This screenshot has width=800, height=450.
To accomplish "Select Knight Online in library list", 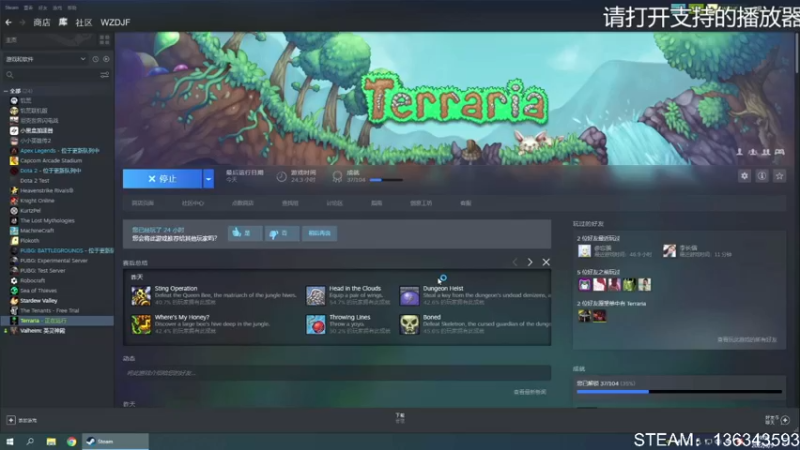I will (x=37, y=201).
